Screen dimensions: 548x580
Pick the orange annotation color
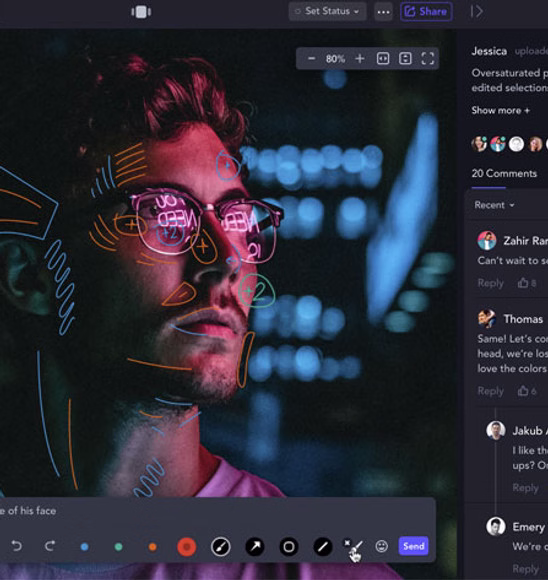coord(152,547)
